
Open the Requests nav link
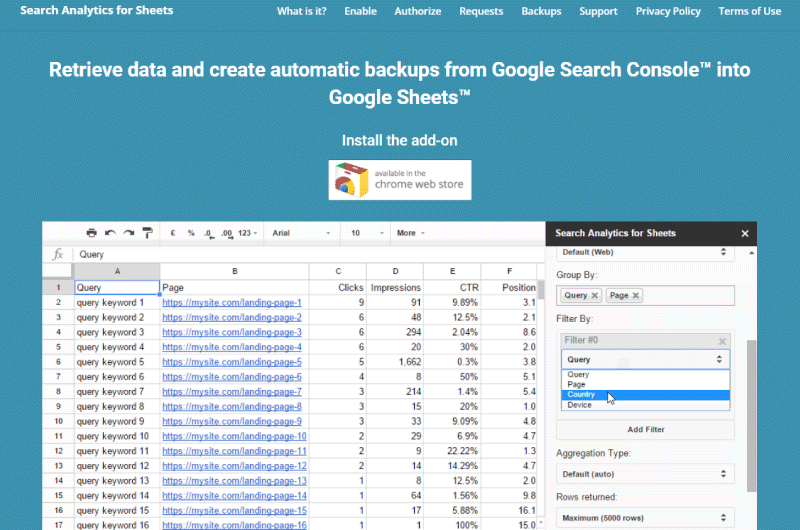click(x=481, y=11)
